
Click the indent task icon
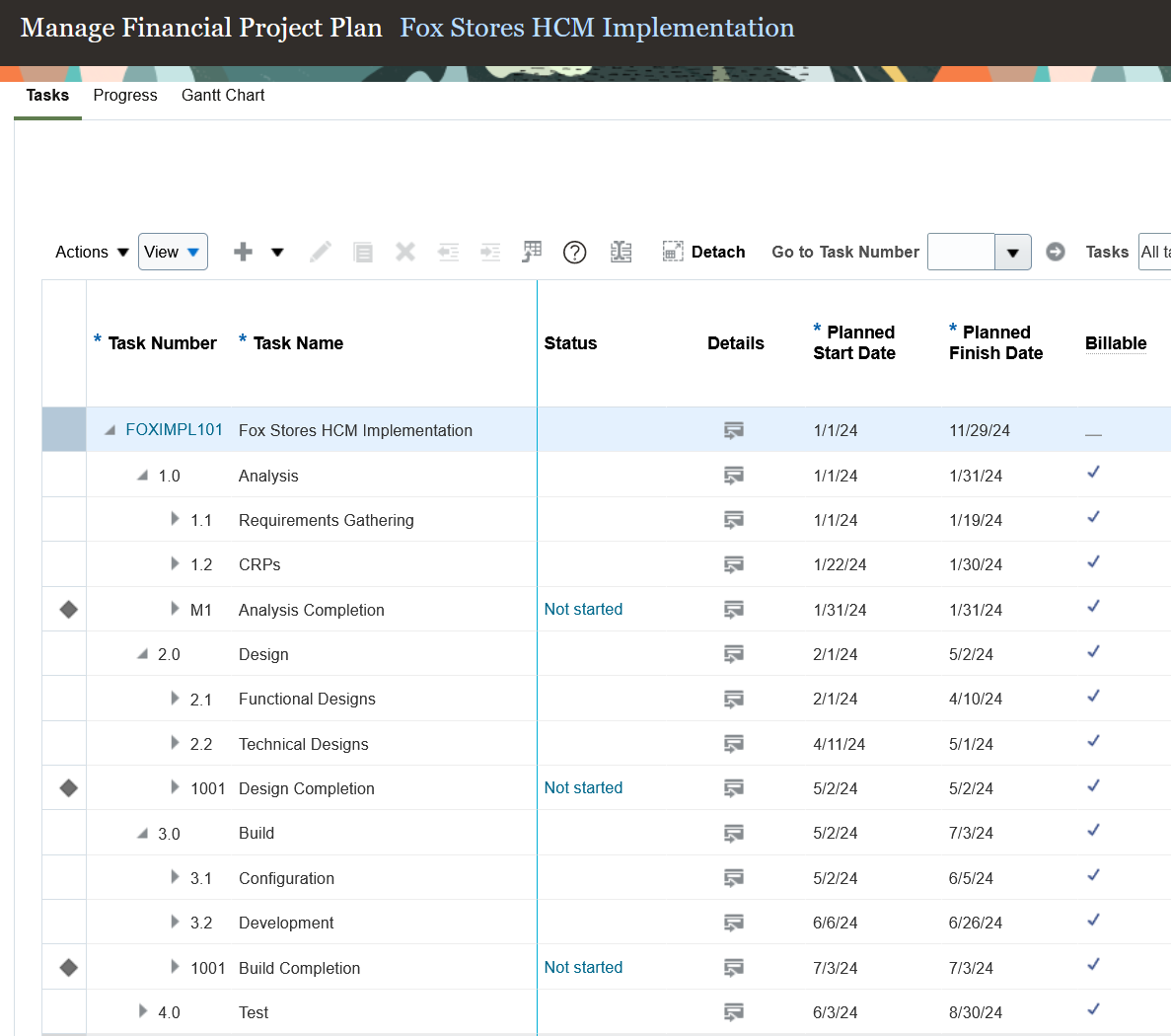490,252
